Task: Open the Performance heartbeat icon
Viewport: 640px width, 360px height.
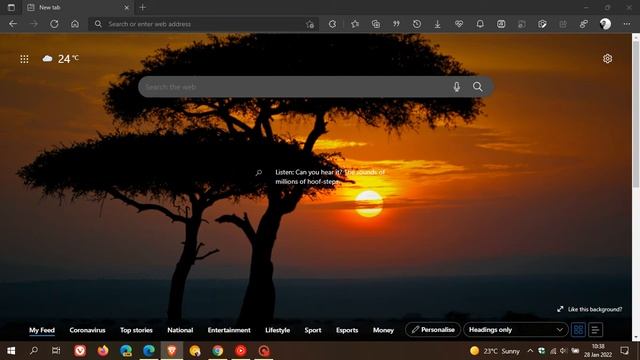Action: tap(459, 24)
